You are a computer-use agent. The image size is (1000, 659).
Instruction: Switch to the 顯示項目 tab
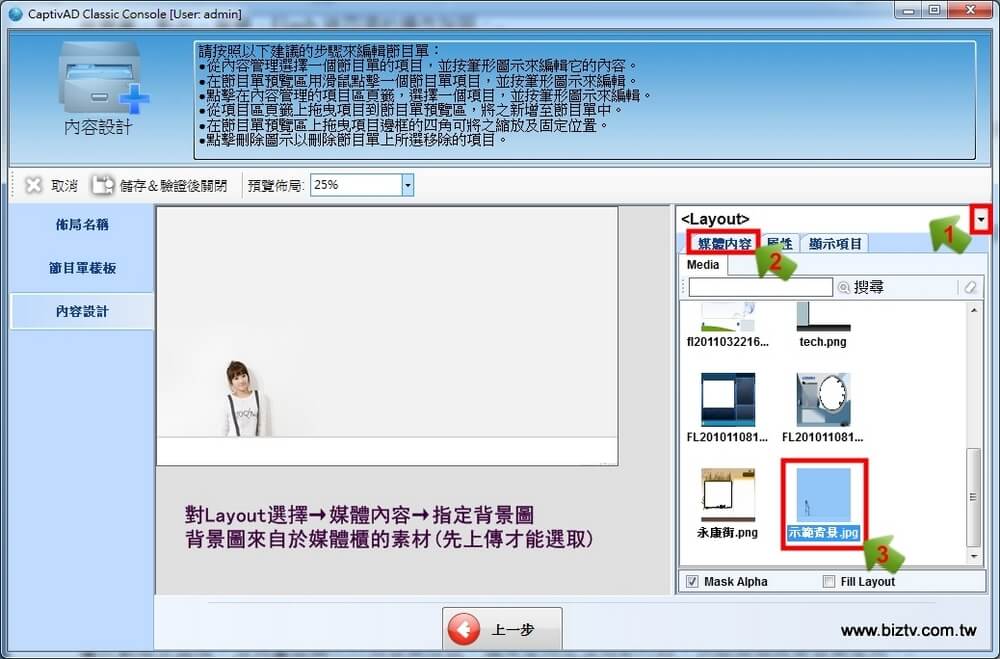(x=836, y=243)
